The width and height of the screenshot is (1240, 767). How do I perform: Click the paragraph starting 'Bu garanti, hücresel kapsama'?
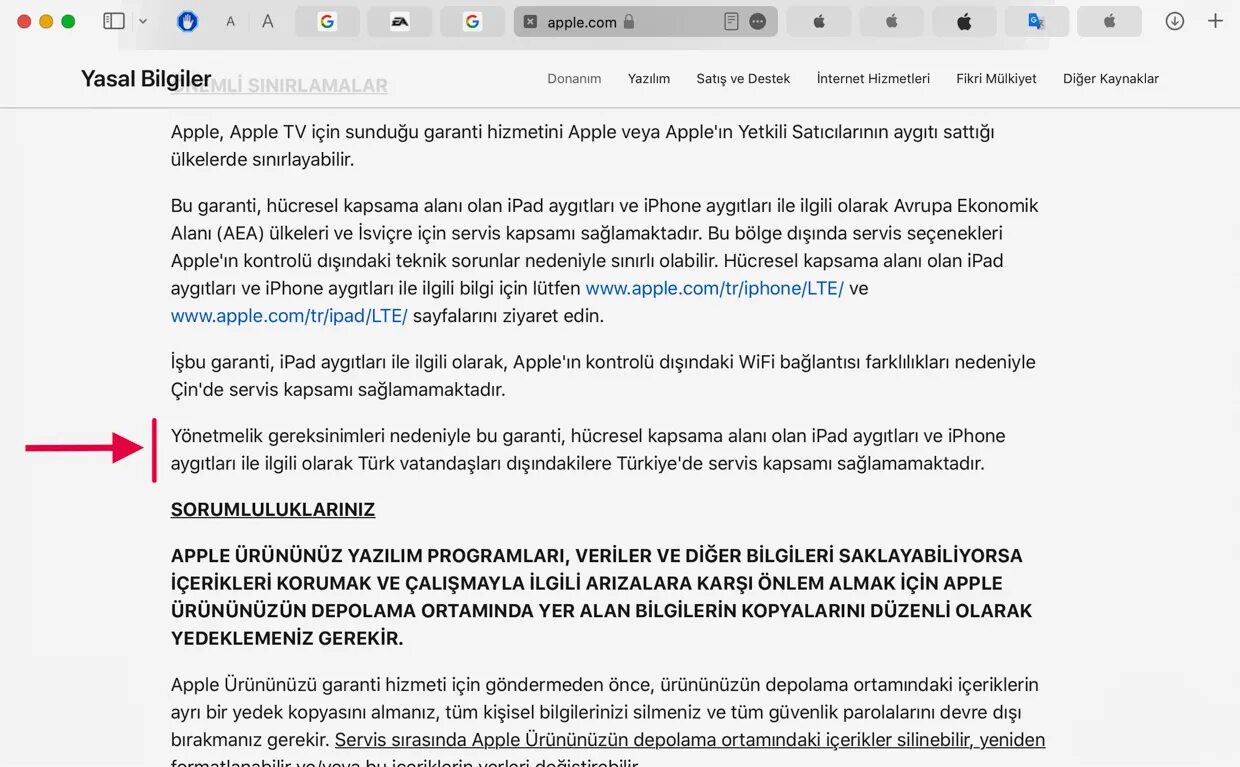(x=605, y=261)
